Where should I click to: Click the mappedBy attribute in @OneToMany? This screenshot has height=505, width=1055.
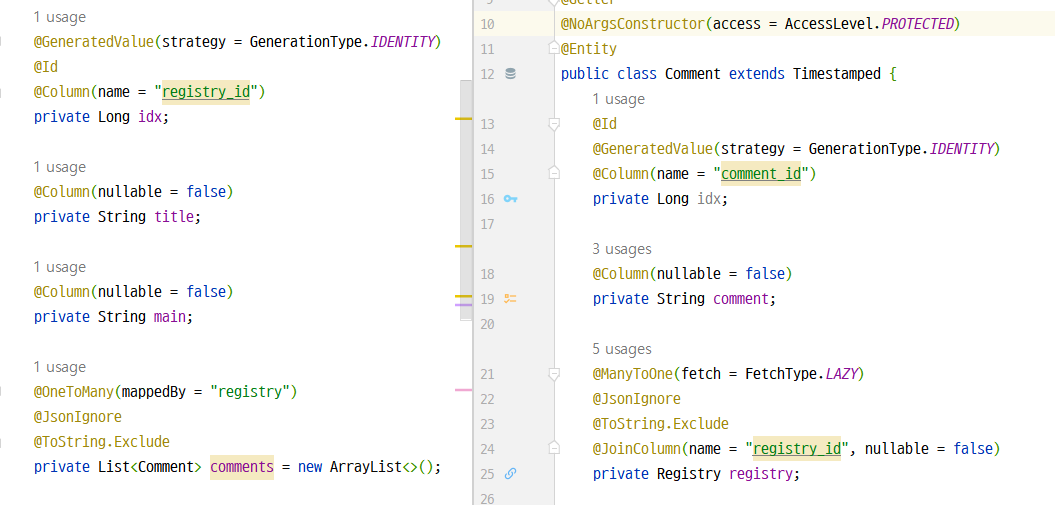[153, 391]
